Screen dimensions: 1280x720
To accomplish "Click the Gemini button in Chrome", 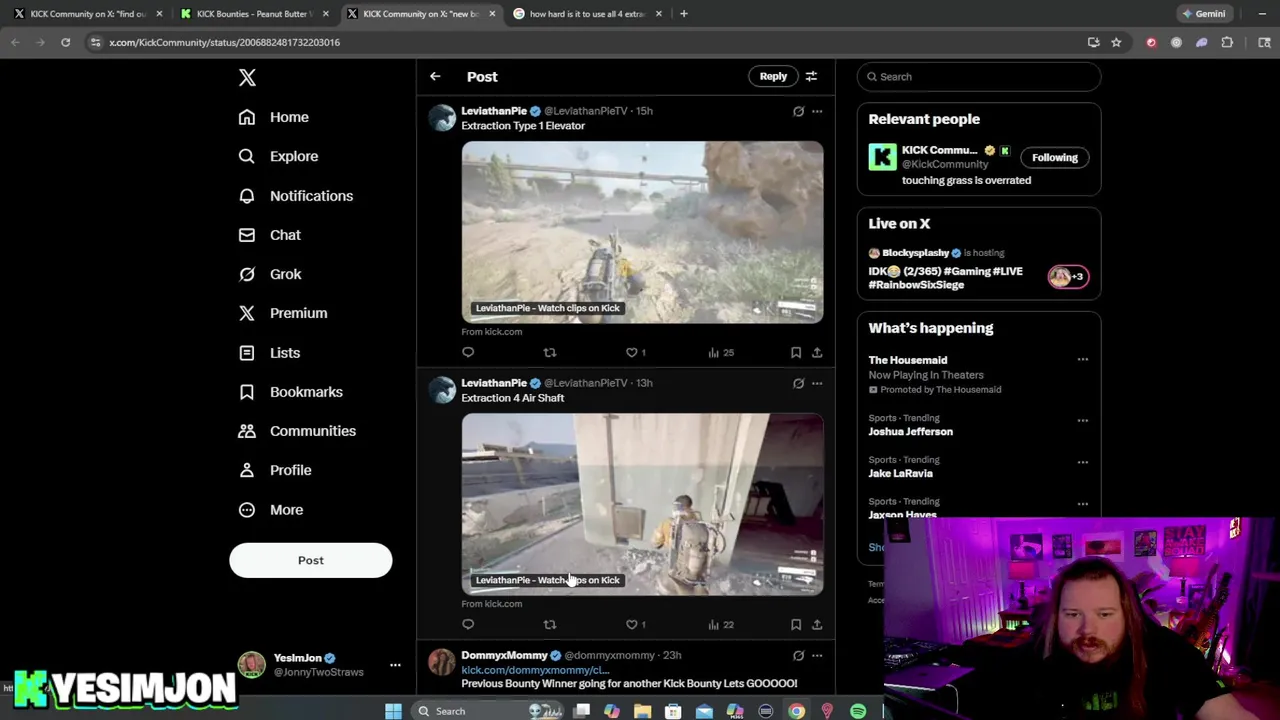I will (x=1203, y=14).
